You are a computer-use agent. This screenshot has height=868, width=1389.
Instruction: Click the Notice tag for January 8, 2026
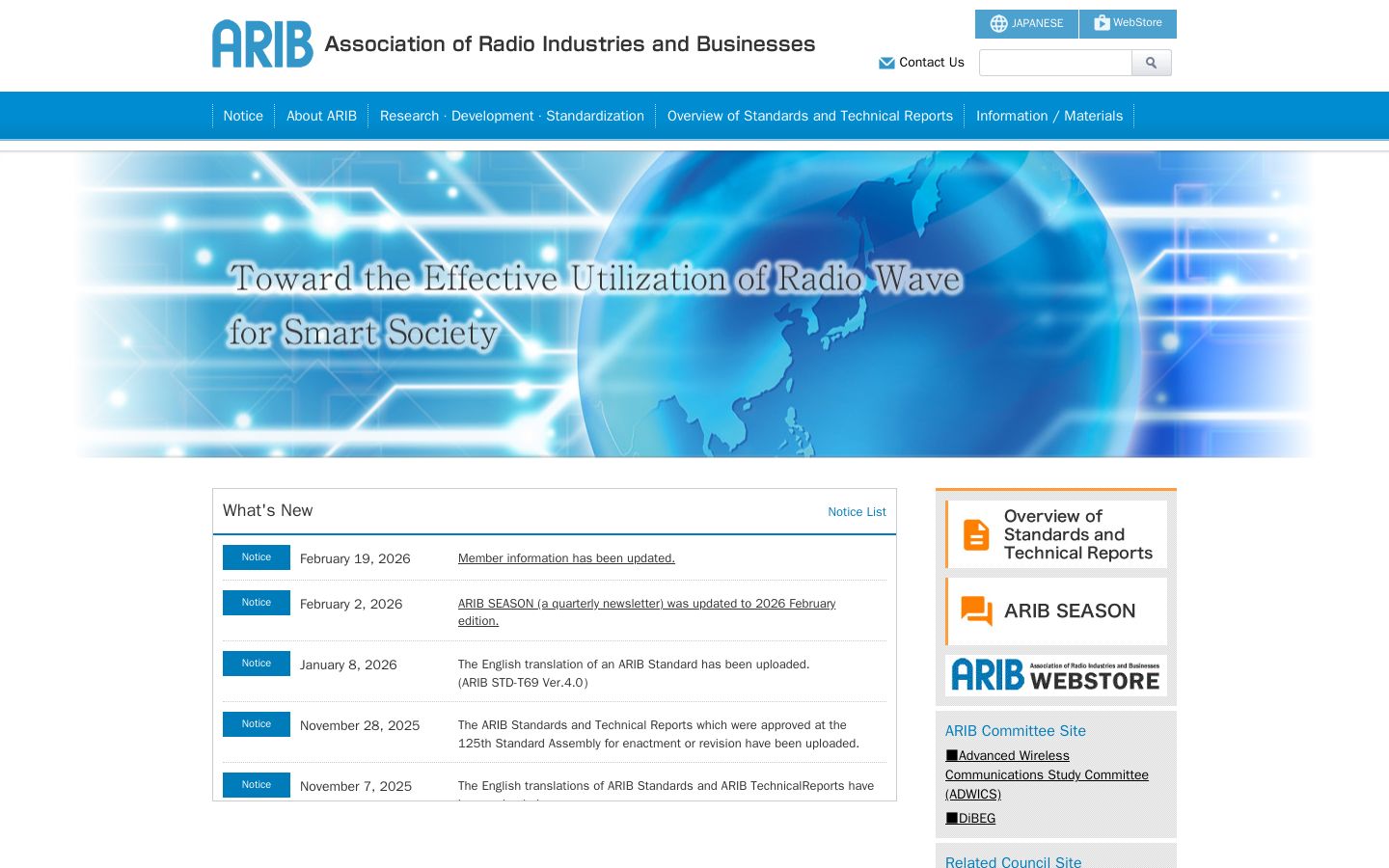tap(257, 664)
